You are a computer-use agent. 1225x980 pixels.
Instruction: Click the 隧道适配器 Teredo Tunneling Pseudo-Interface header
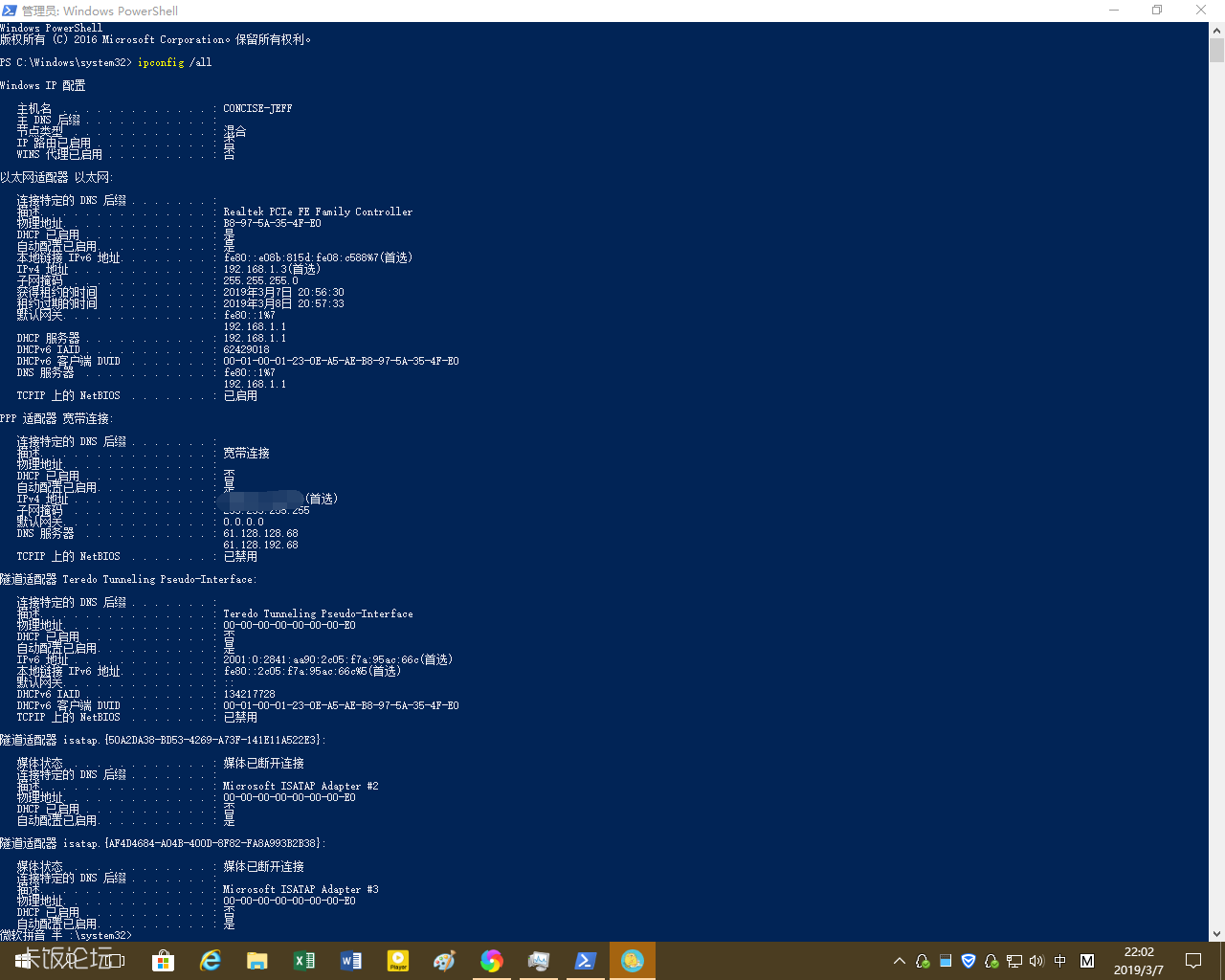(x=128, y=579)
